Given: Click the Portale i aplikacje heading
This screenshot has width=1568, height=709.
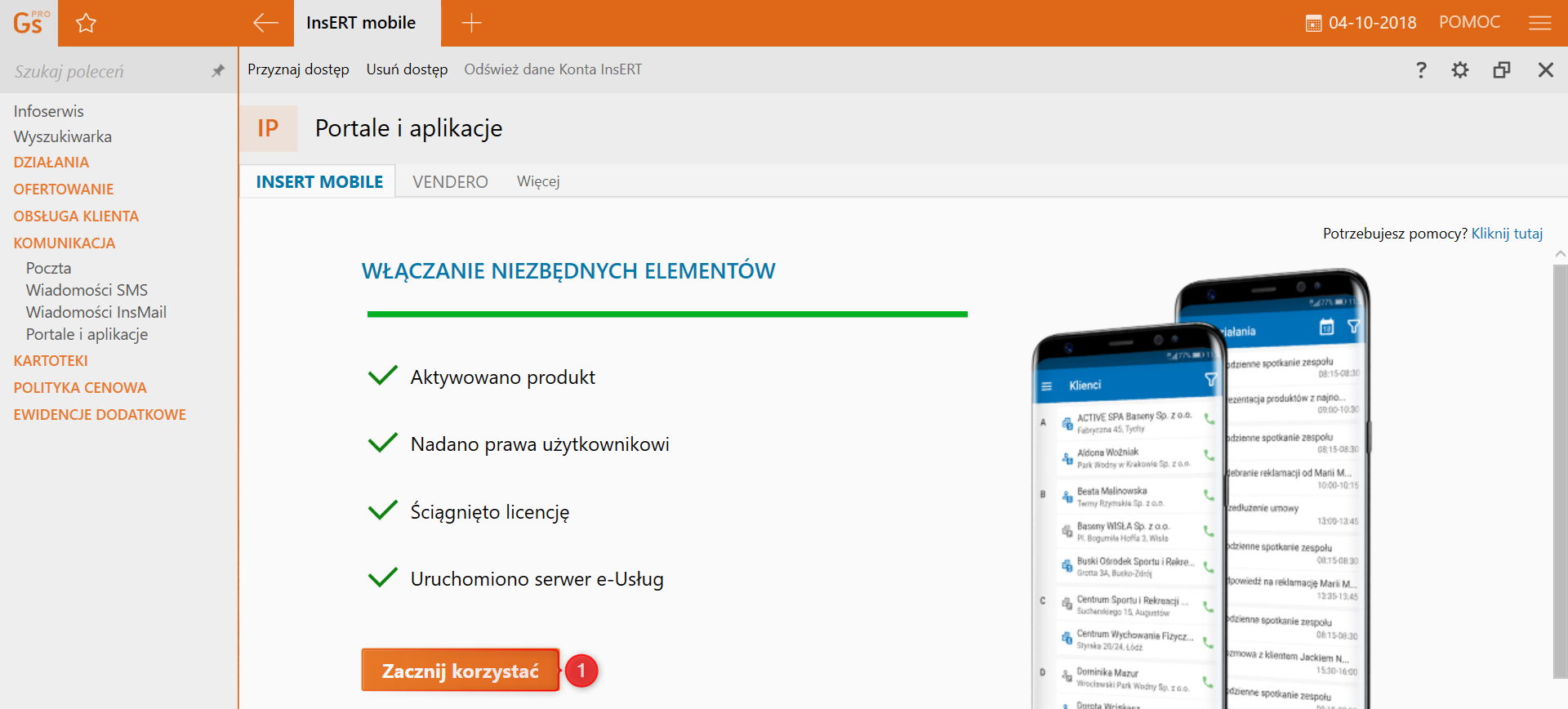Looking at the screenshot, I should pyautogui.click(x=408, y=128).
